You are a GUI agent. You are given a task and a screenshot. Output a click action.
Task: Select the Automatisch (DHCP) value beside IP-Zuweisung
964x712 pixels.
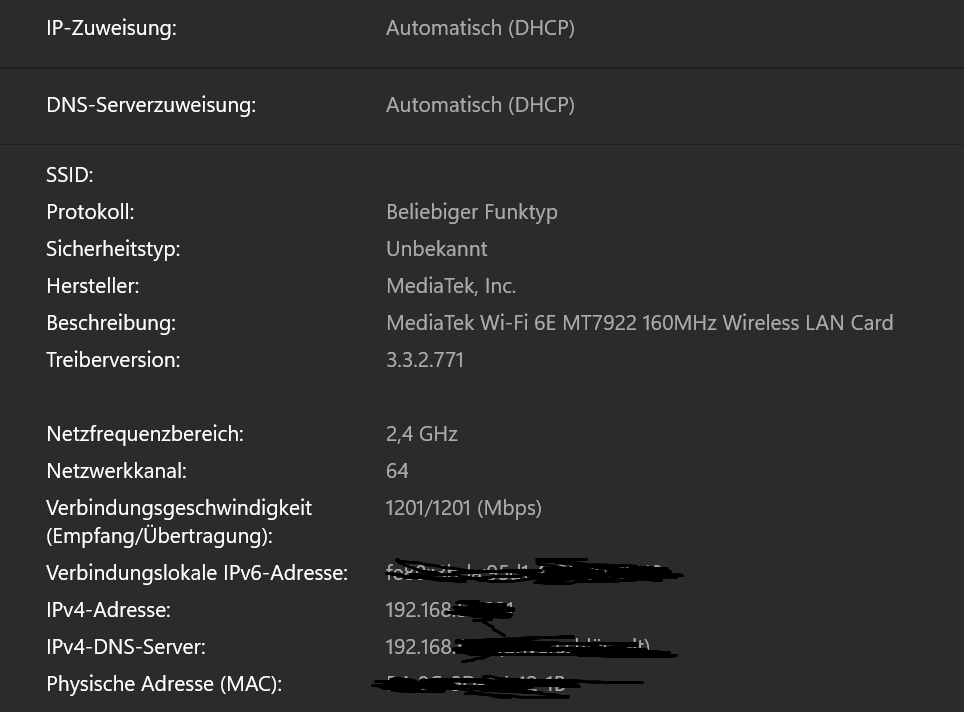480,28
